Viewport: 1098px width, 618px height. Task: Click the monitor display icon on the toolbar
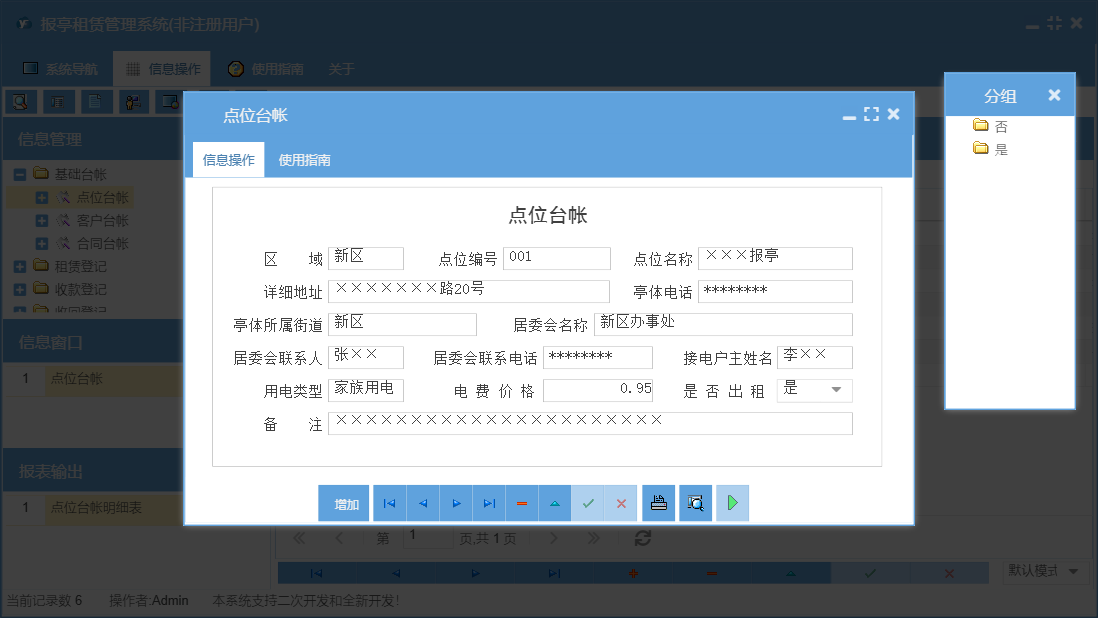click(170, 101)
